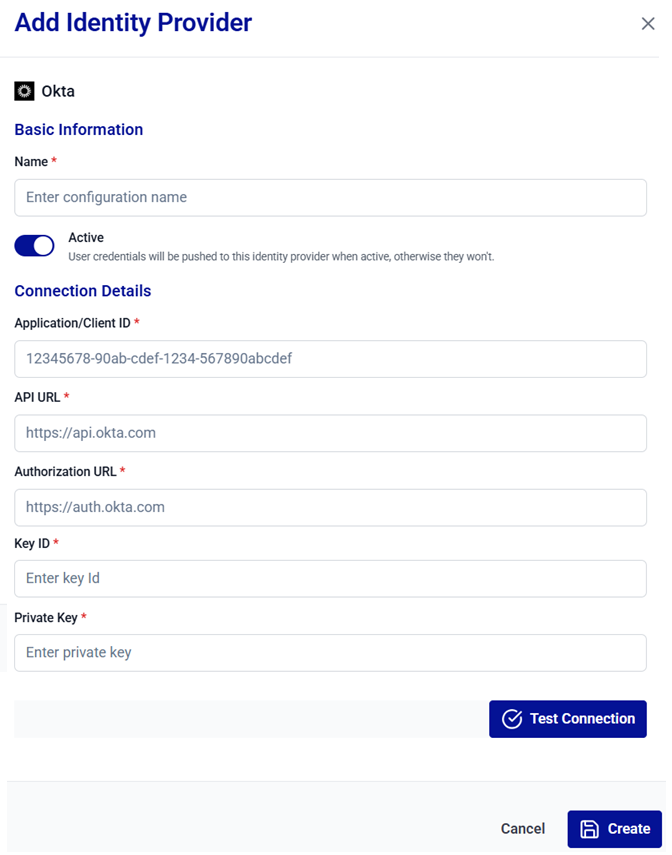The height and width of the screenshot is (855, 672).
Task: Cancel adding the identity provider
Action: coord(523,829)
